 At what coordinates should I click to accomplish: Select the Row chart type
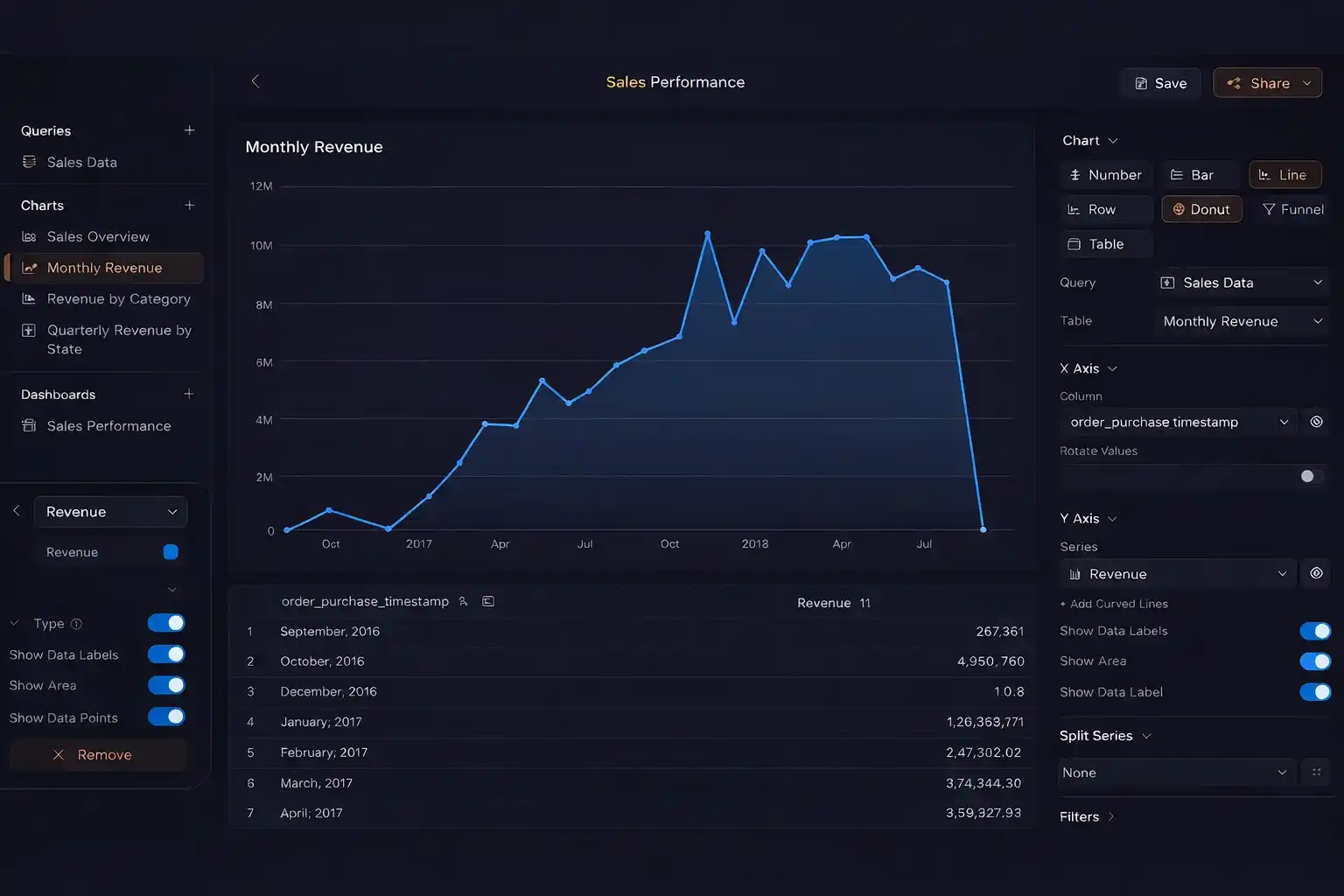pyautogui.click(x=1106, y=210)
